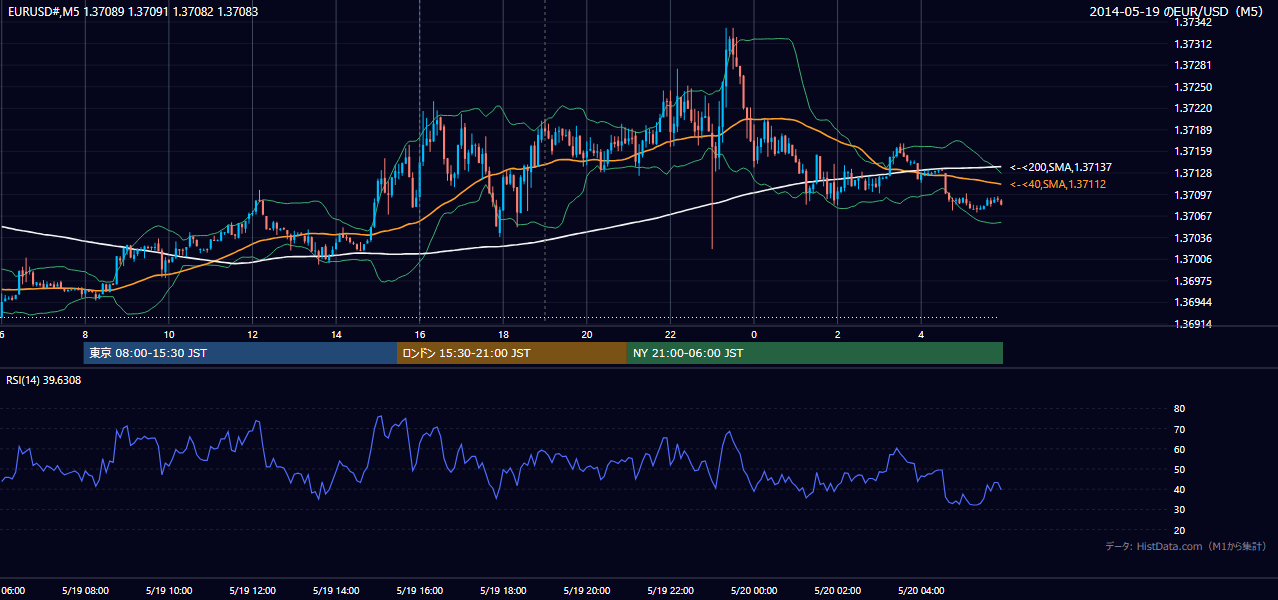The image size is (1278, 600).
Task: Click RSI scale value 20
Action: point(1179,530)
